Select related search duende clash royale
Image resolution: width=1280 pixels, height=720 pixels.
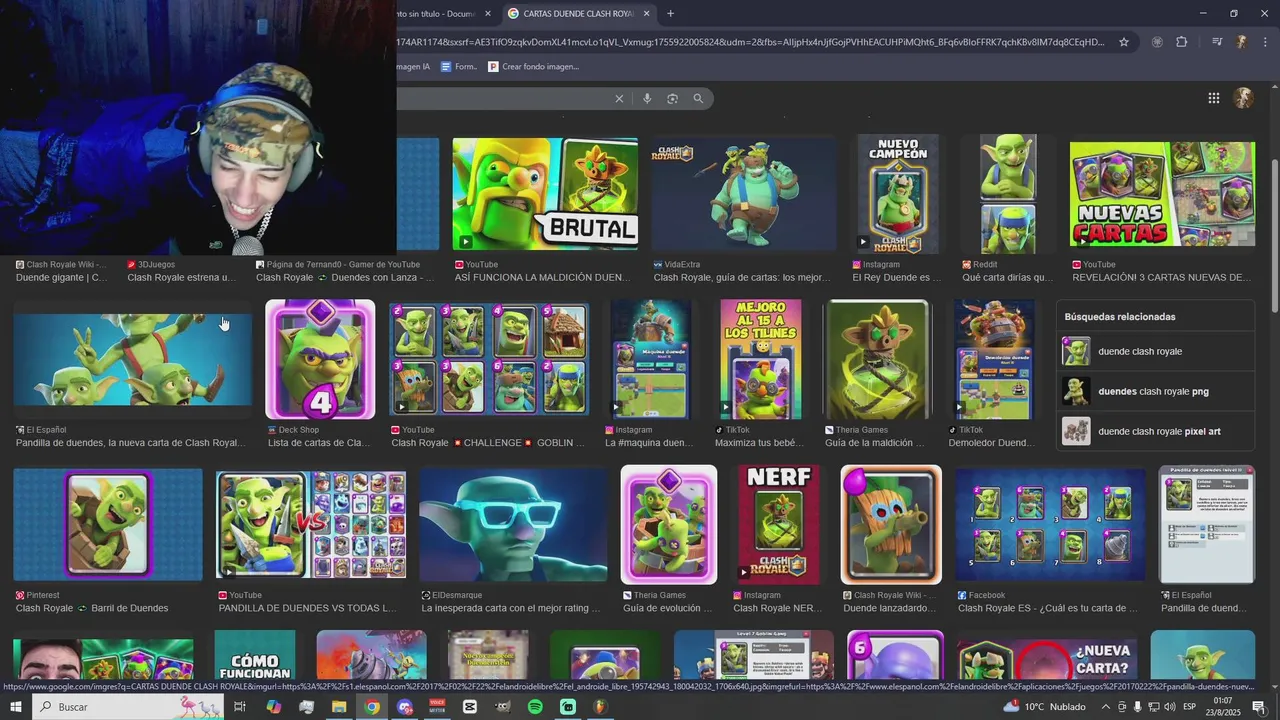pyautogui.click(x=1155, y=351)
